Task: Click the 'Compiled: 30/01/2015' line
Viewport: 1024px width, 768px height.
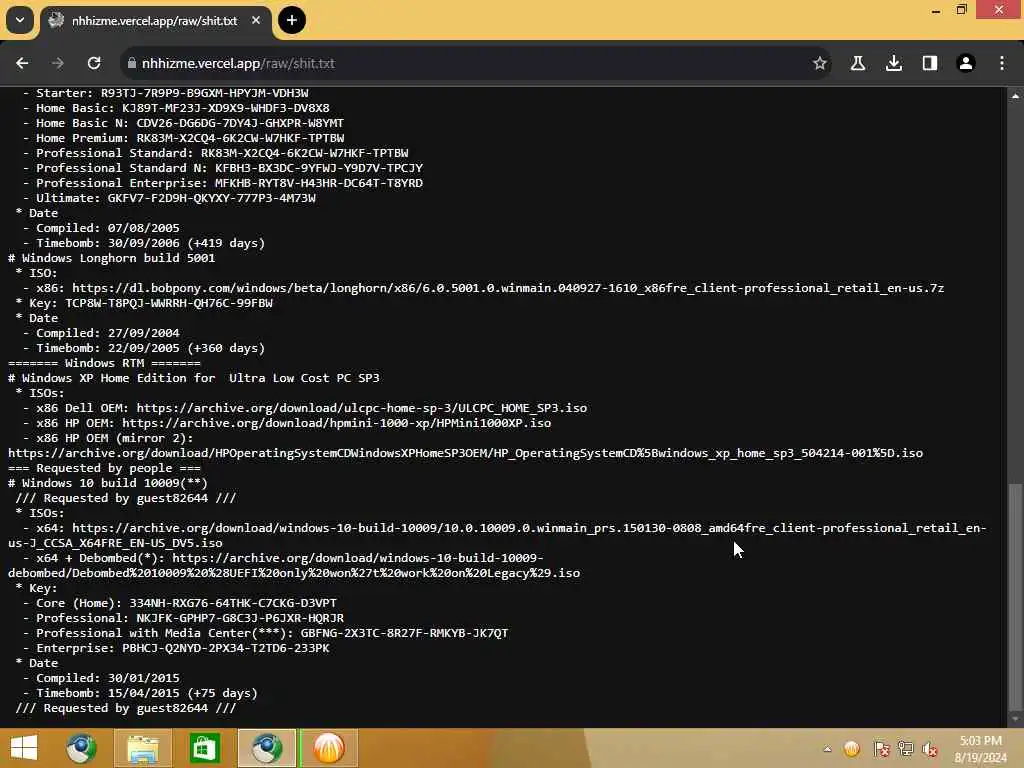Action: (101, 679)
